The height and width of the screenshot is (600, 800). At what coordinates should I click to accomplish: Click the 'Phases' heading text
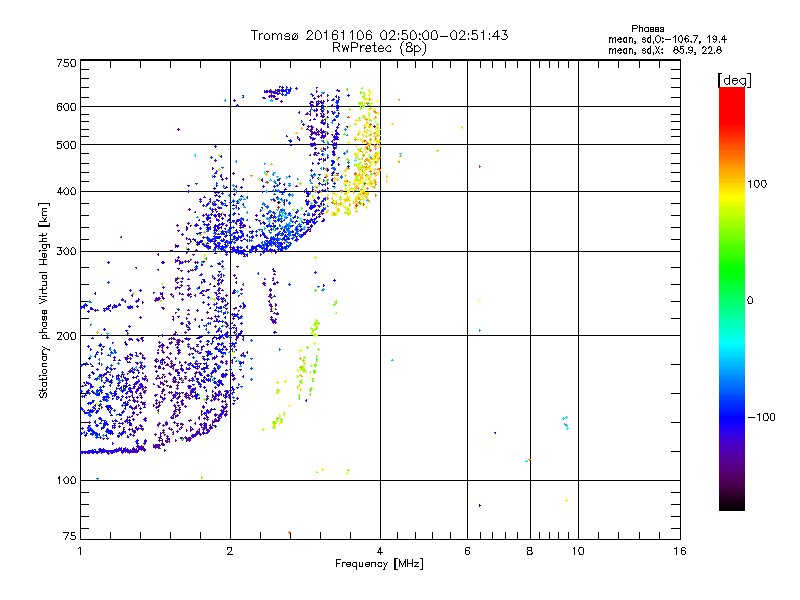point(647,29)
